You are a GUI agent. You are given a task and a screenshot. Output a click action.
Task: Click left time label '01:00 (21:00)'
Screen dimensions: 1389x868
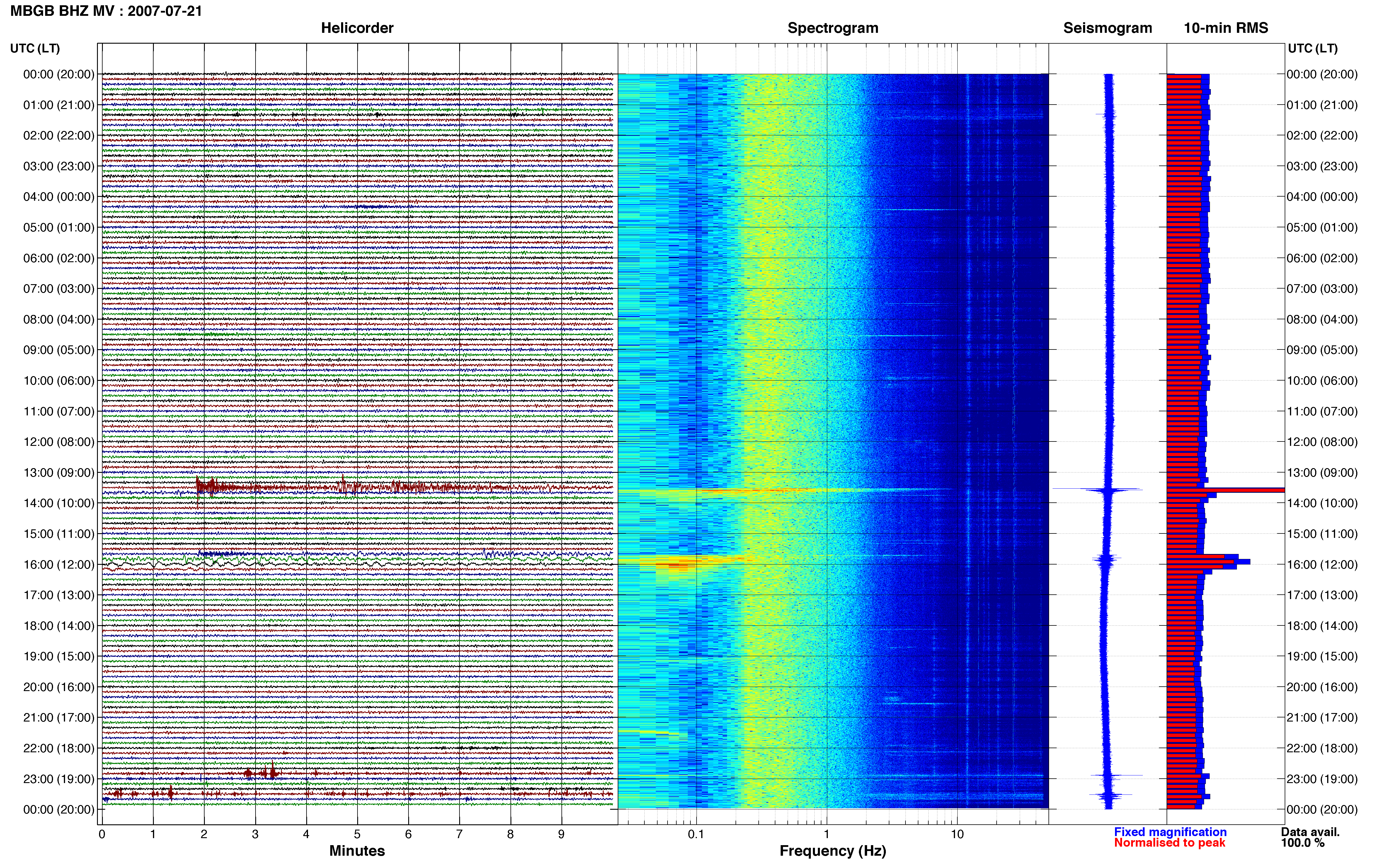coord(59,105)
